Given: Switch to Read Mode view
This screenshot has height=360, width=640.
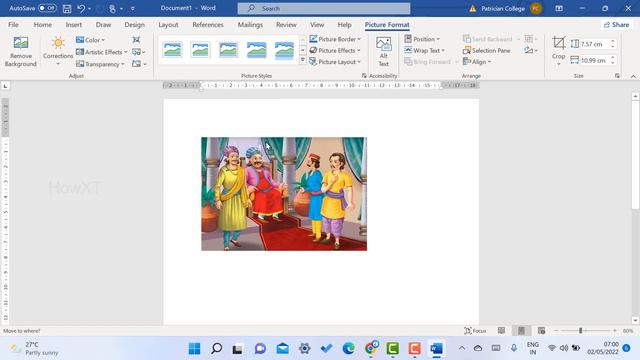Looking at the screenshot, I should pyautogui.click(x=501, y=331).
